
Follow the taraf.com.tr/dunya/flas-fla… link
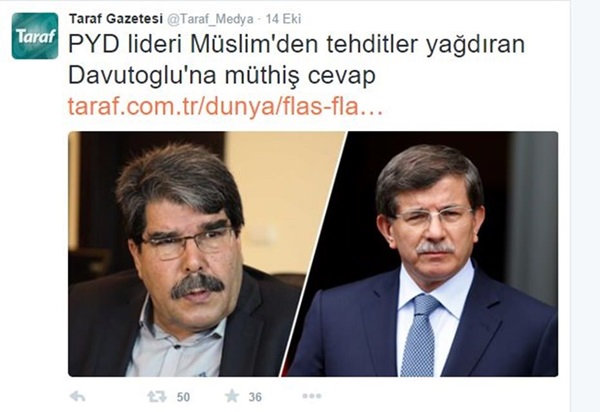point(225,107)
